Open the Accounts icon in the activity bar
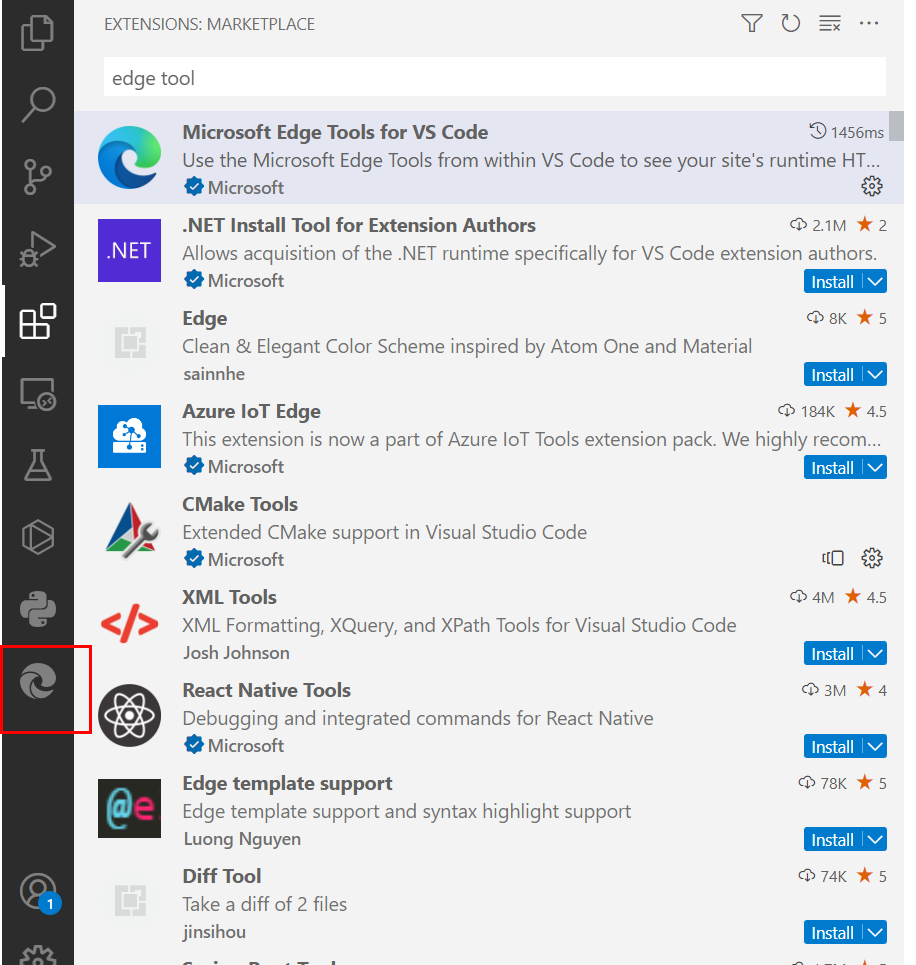Image resolution: width=916 pixels, height=965 pixels. click(x=37, y=893)
